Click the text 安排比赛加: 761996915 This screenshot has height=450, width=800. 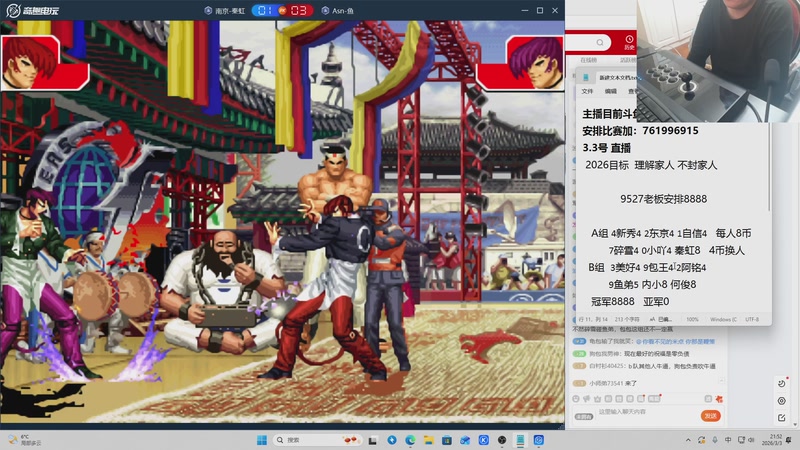pyautogui.click(x=640, y=131)
